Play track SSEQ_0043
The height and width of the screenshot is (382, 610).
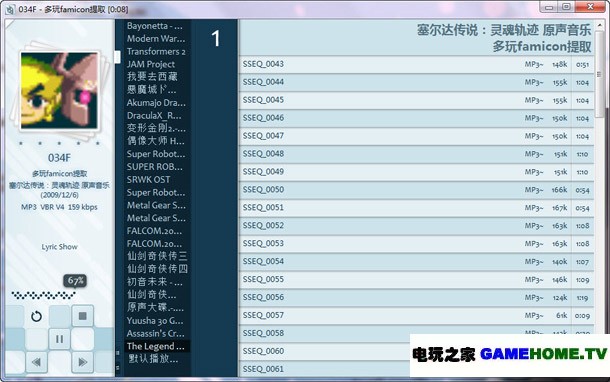pyautogui.click(x=416, y=64)
